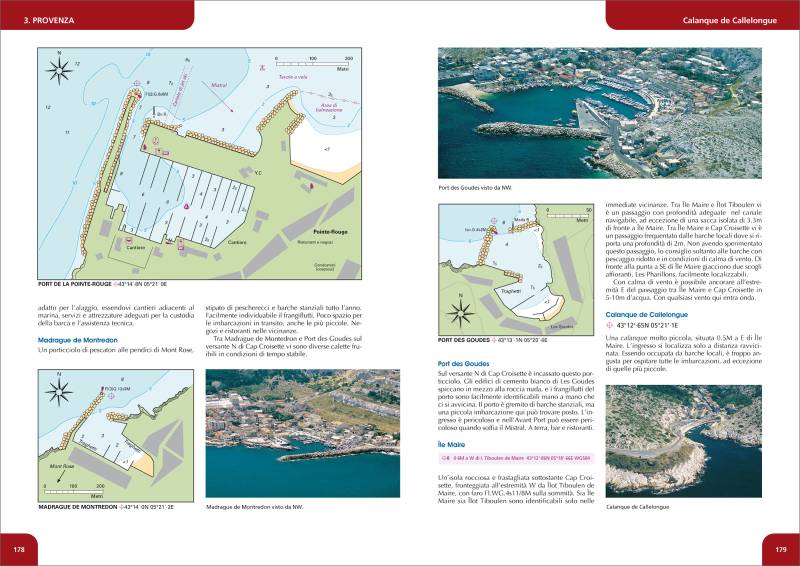Click the distance scale bar on Pointe-Rouge chart
This screenshot has width=800, height=566.
[313, 62]
